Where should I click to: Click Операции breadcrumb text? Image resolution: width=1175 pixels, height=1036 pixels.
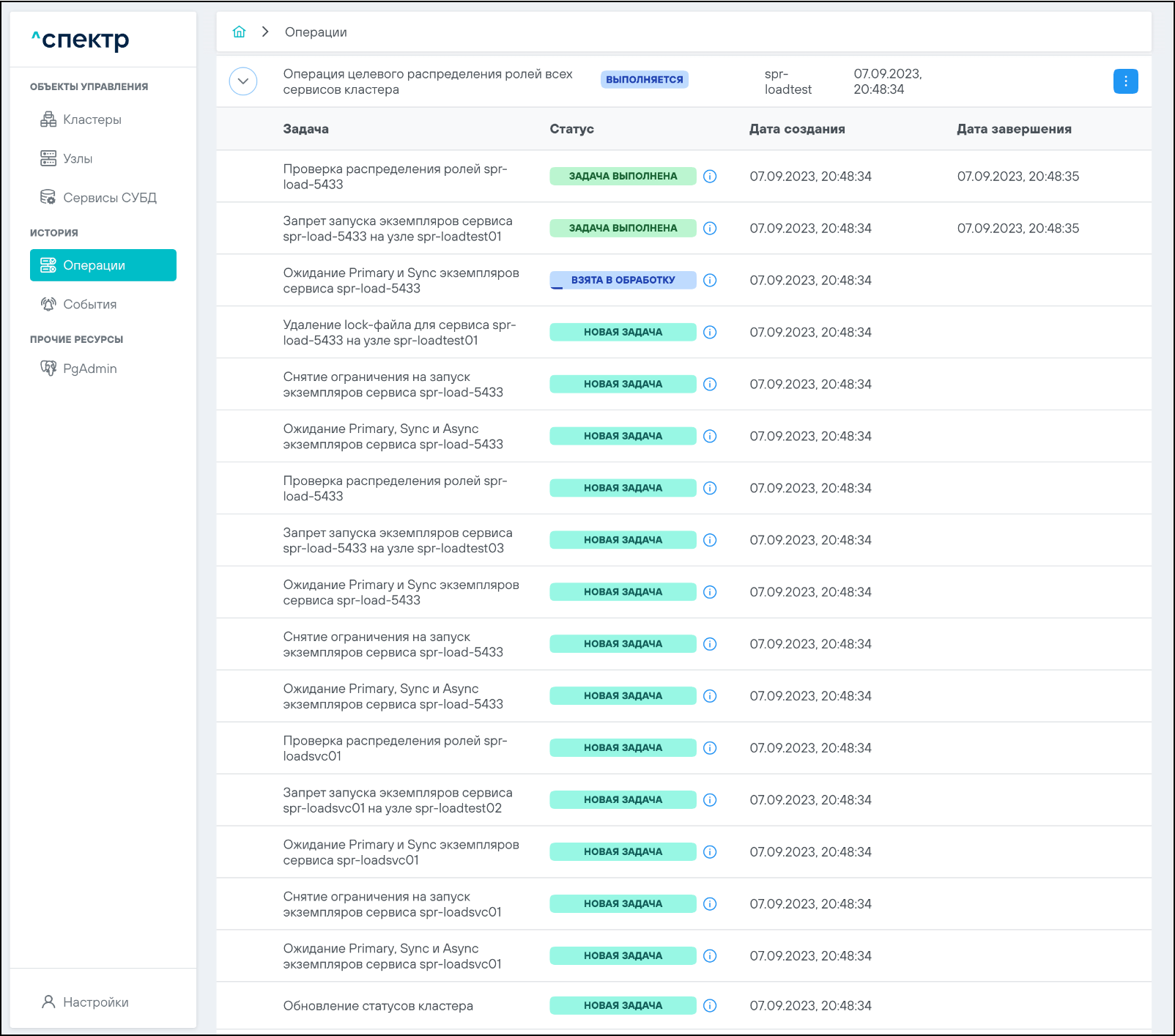(316, 32)
